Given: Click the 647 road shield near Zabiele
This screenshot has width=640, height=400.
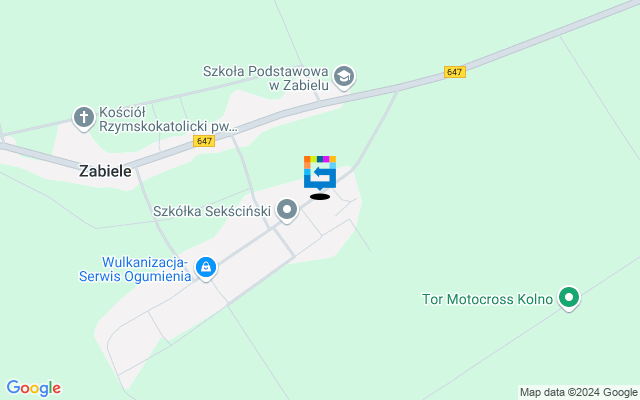Looking at the screenshot, I should 204,141.
